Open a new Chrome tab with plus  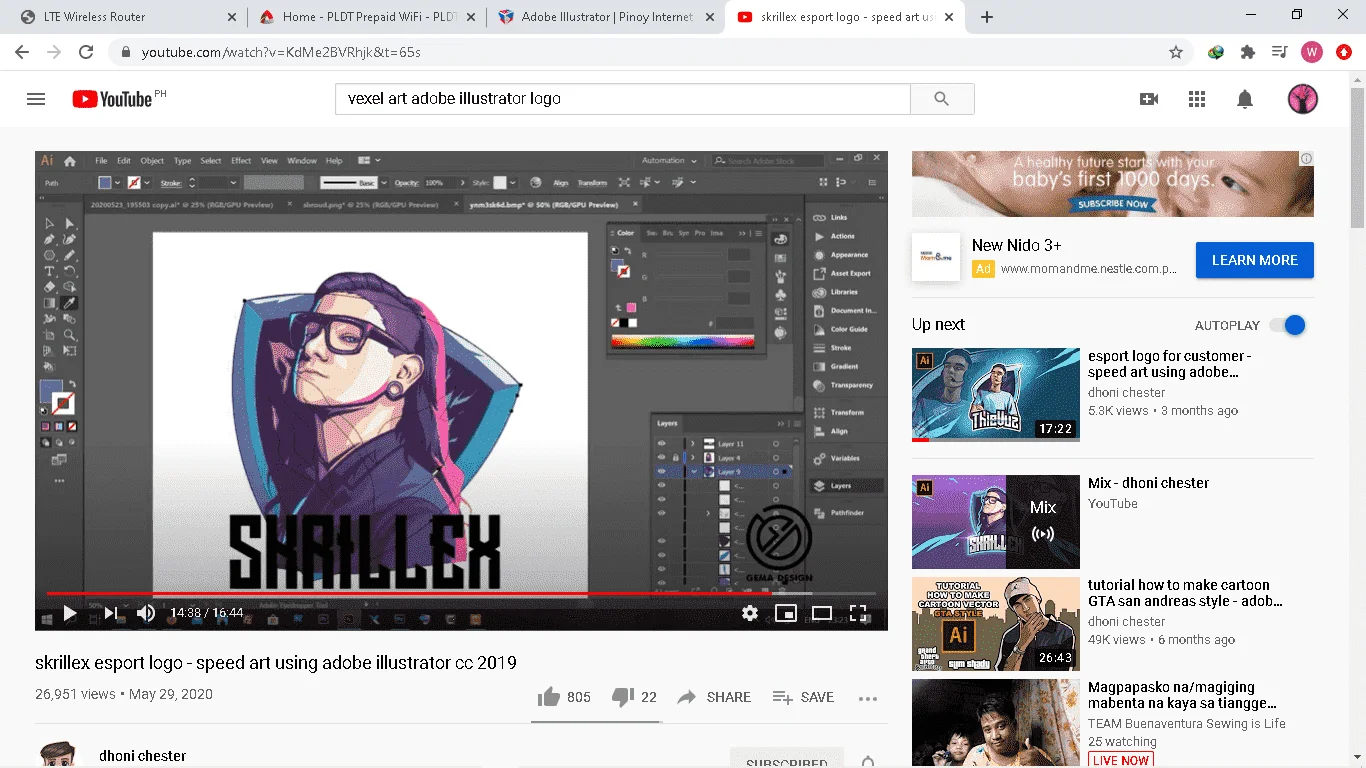pyautogui.click(x=987, y=17)
